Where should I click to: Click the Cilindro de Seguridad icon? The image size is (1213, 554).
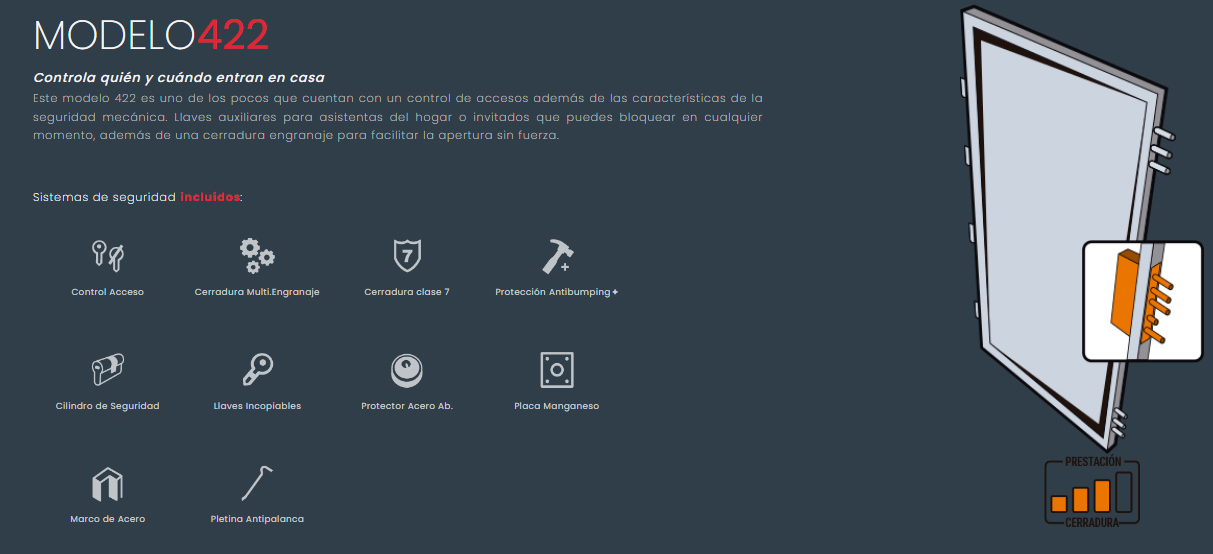coord(107,370)
